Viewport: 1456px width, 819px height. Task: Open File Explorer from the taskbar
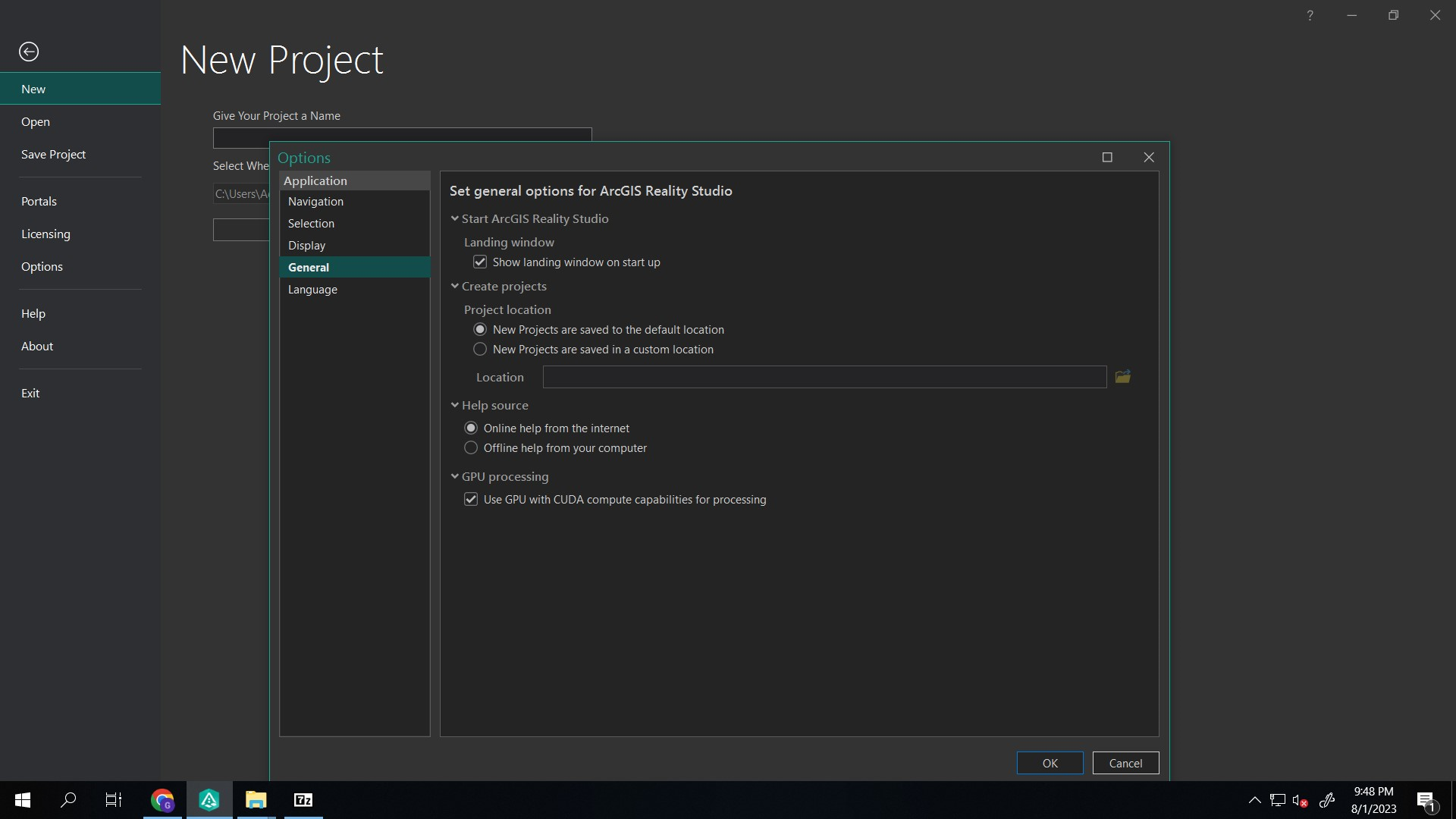256,800
